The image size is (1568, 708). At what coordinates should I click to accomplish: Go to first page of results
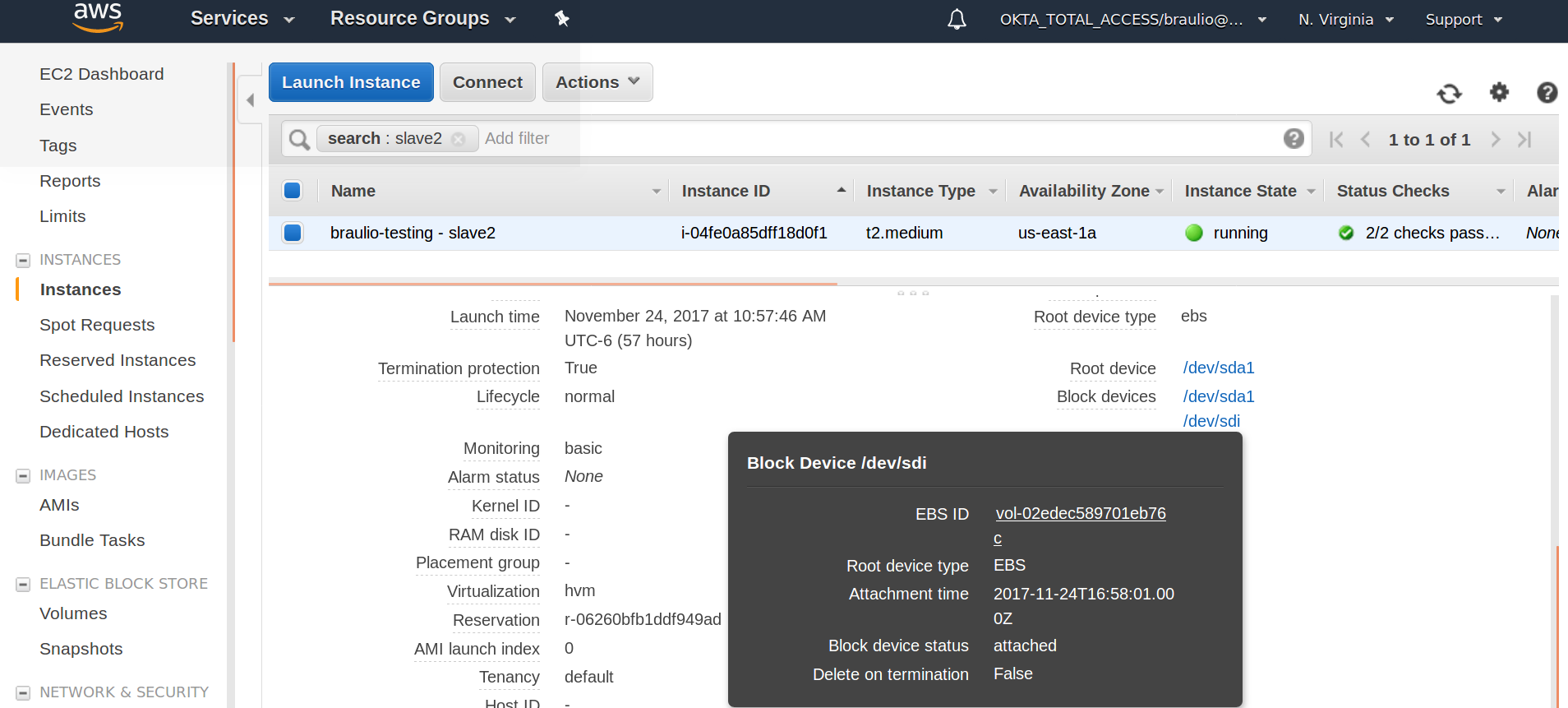coord(1336,140)
